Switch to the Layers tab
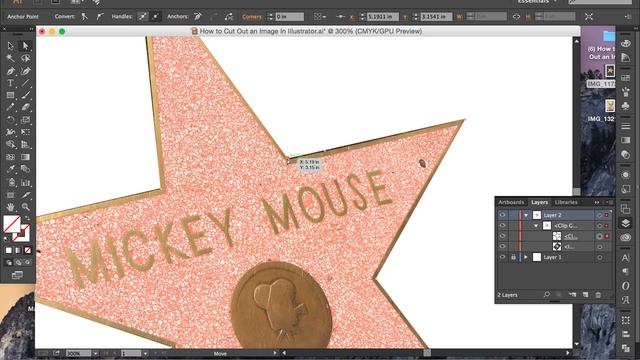640x360 pixels. coord(539,202)
